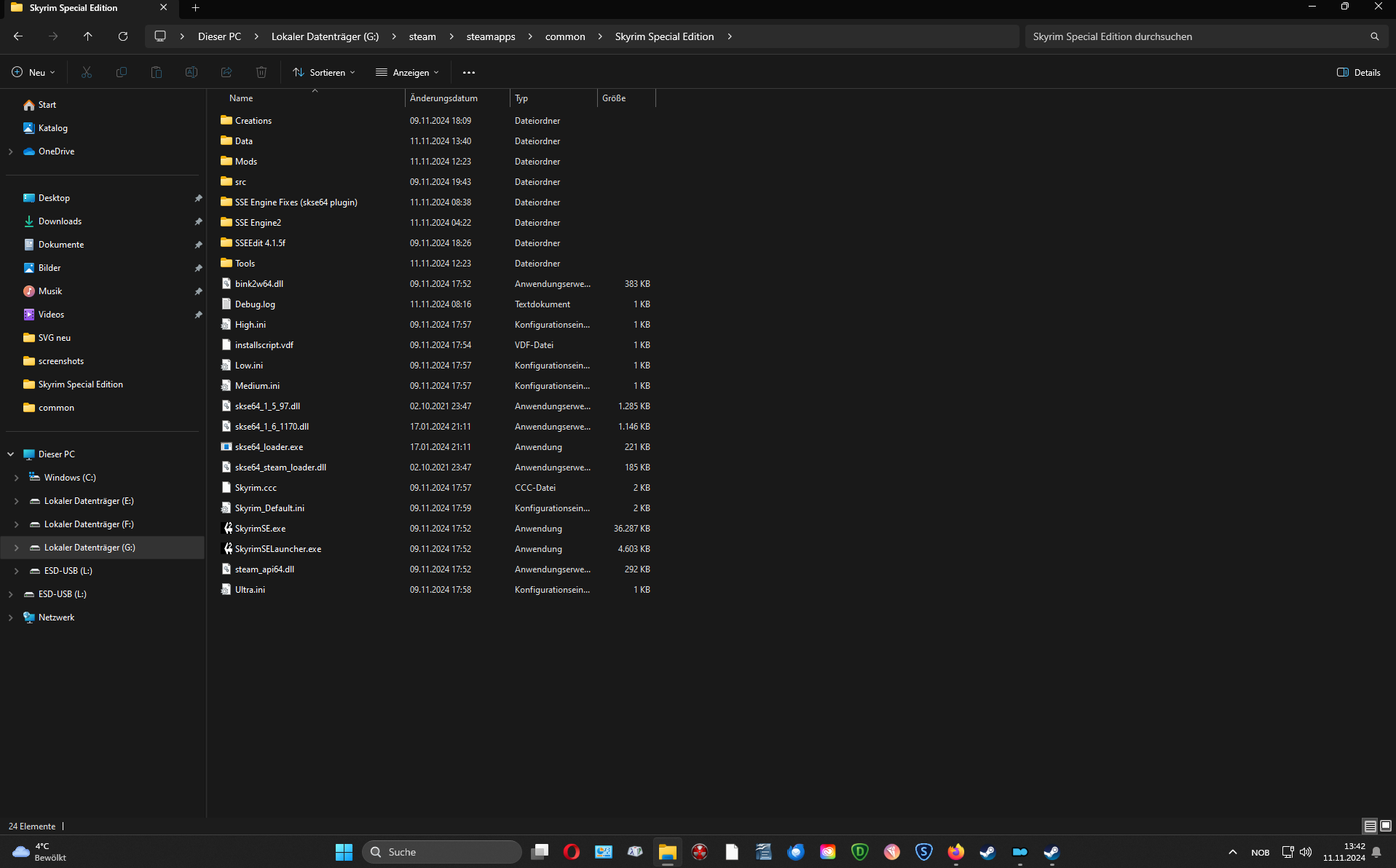Click the steamapps breadcrumb segment

click(x=490, y=36)
